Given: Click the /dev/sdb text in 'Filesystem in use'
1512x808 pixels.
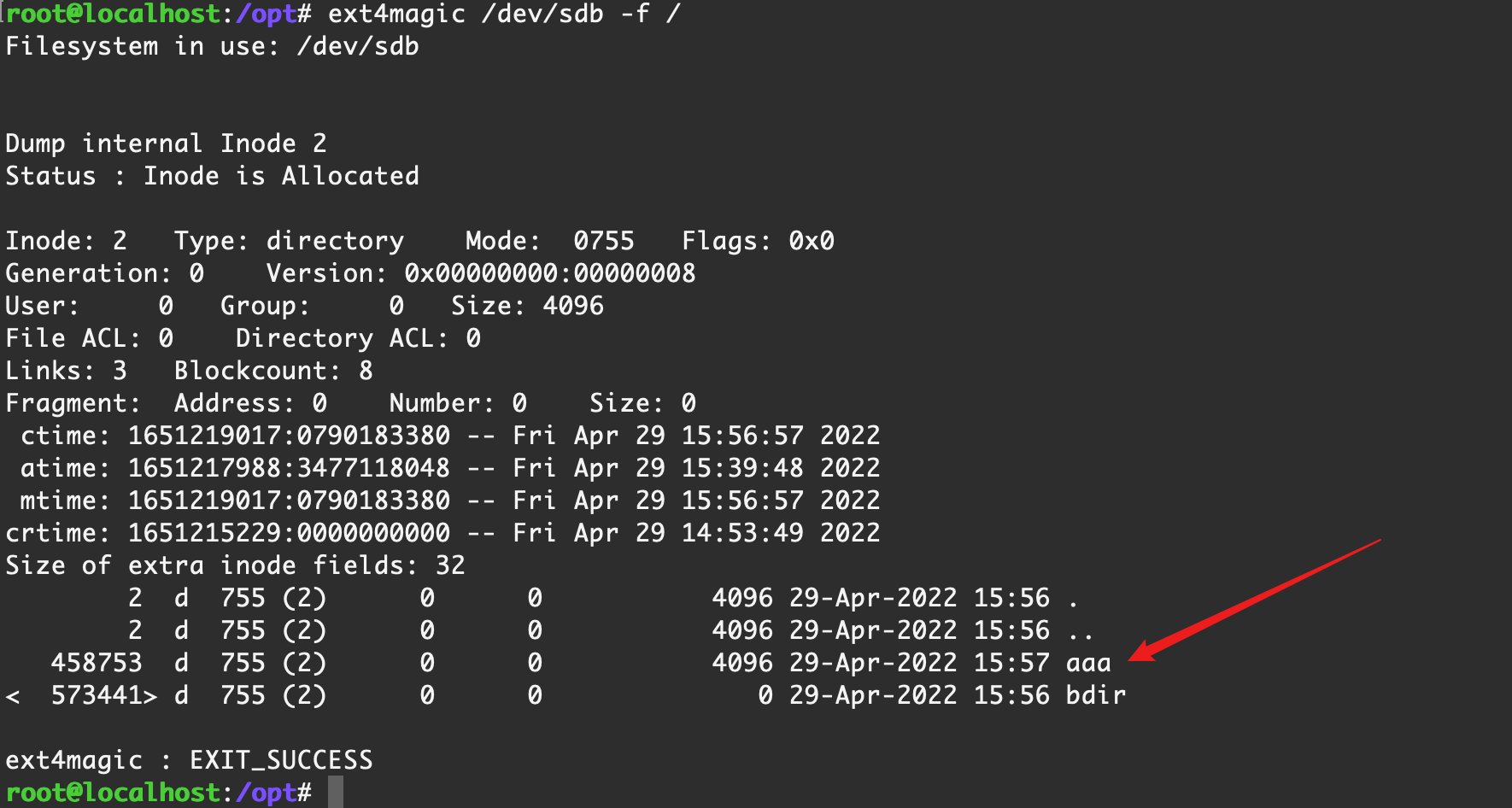Looking at the screenshot, I should 357,46.
